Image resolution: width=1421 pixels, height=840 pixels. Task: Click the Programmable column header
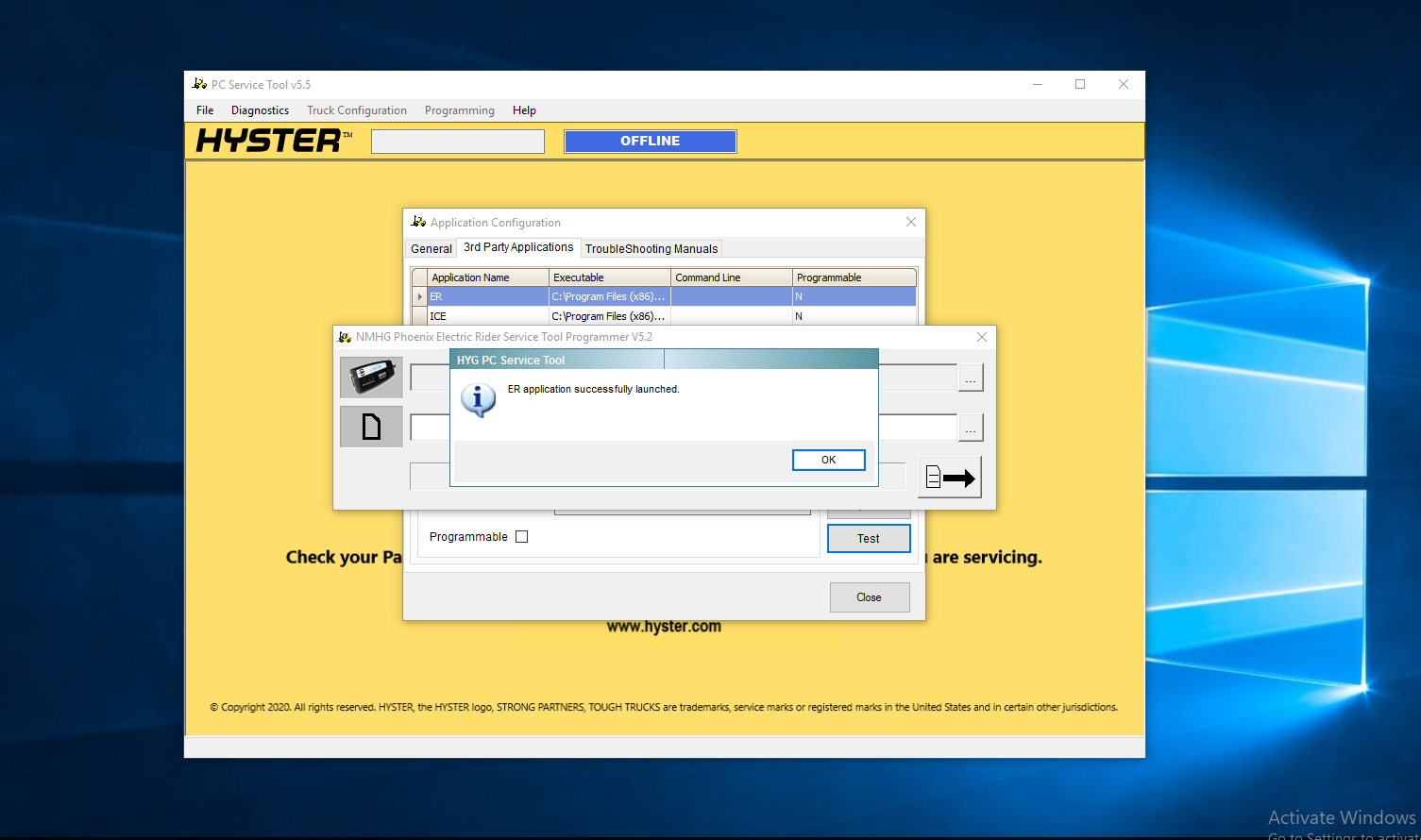coord(854,277)
